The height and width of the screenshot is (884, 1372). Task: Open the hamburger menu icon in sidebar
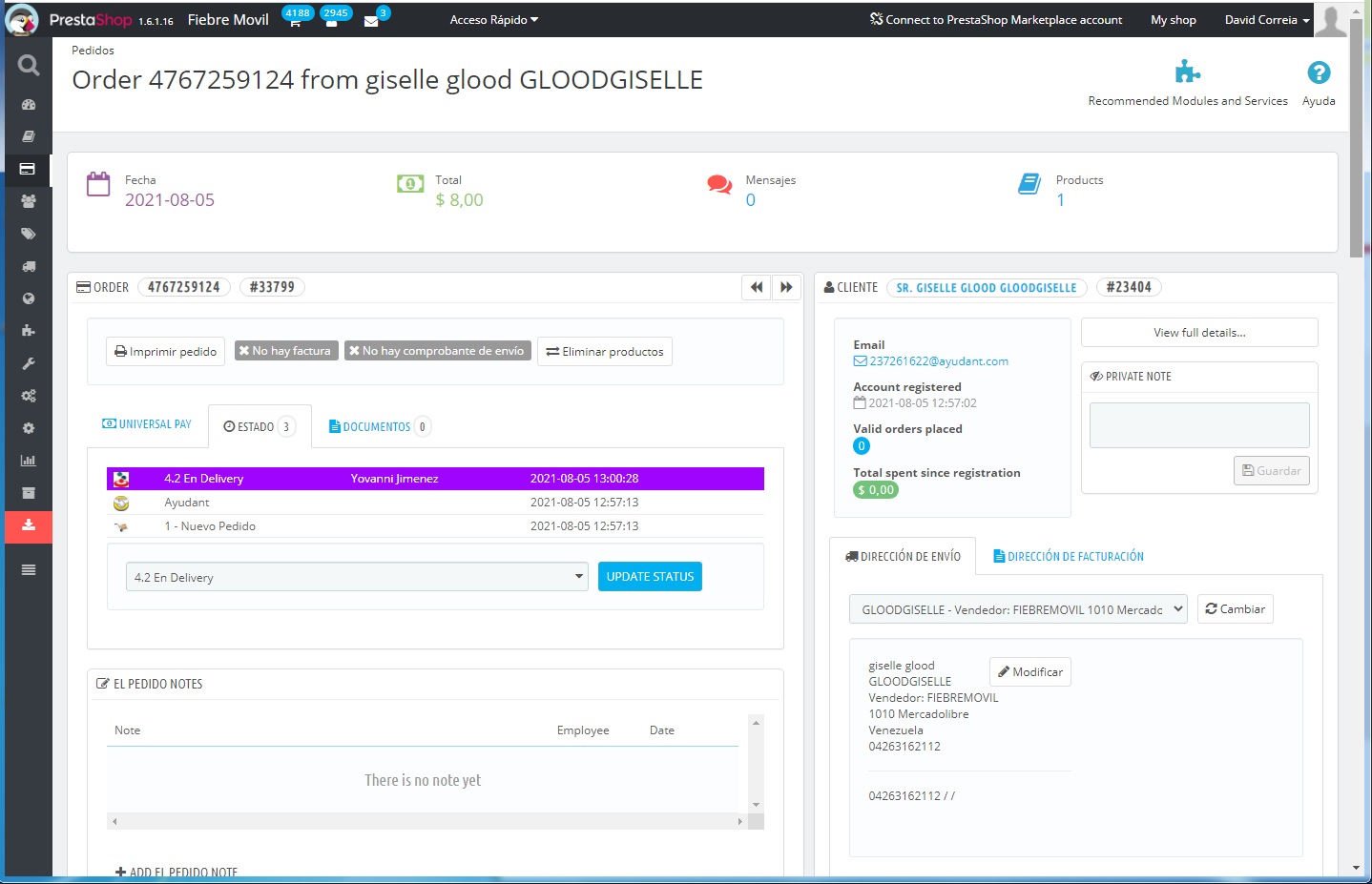coord(29,569)
